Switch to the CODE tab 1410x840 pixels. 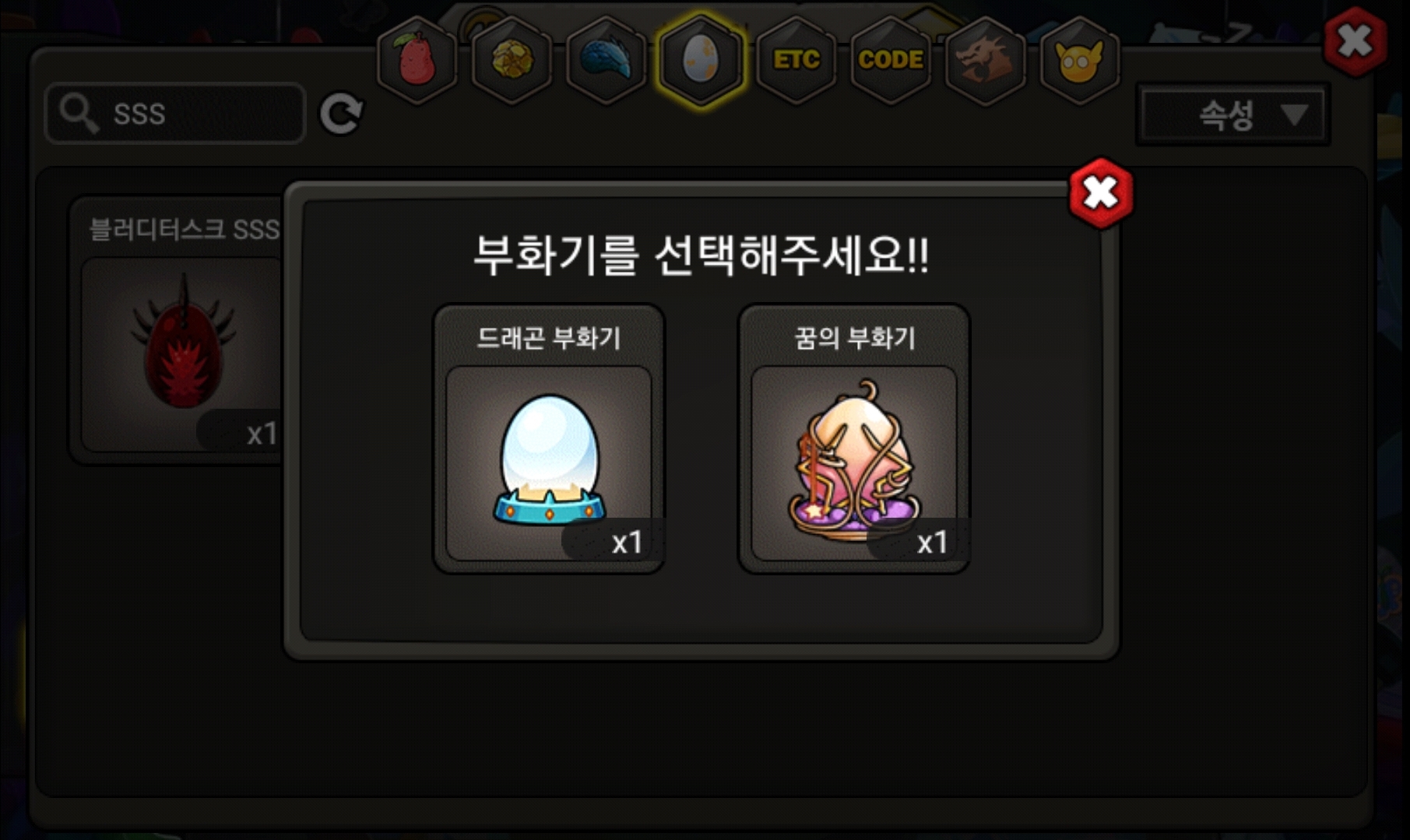pyautogui.click(x=891, y=60)
